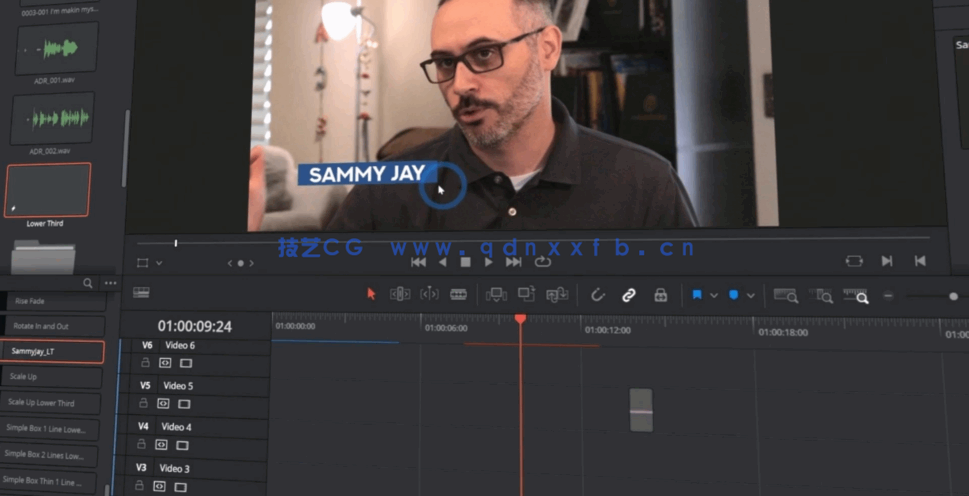Select the Rise Fade preset
Image resolution: width=969 pixels, height=496 pixels.
click(x=56, y=301)
